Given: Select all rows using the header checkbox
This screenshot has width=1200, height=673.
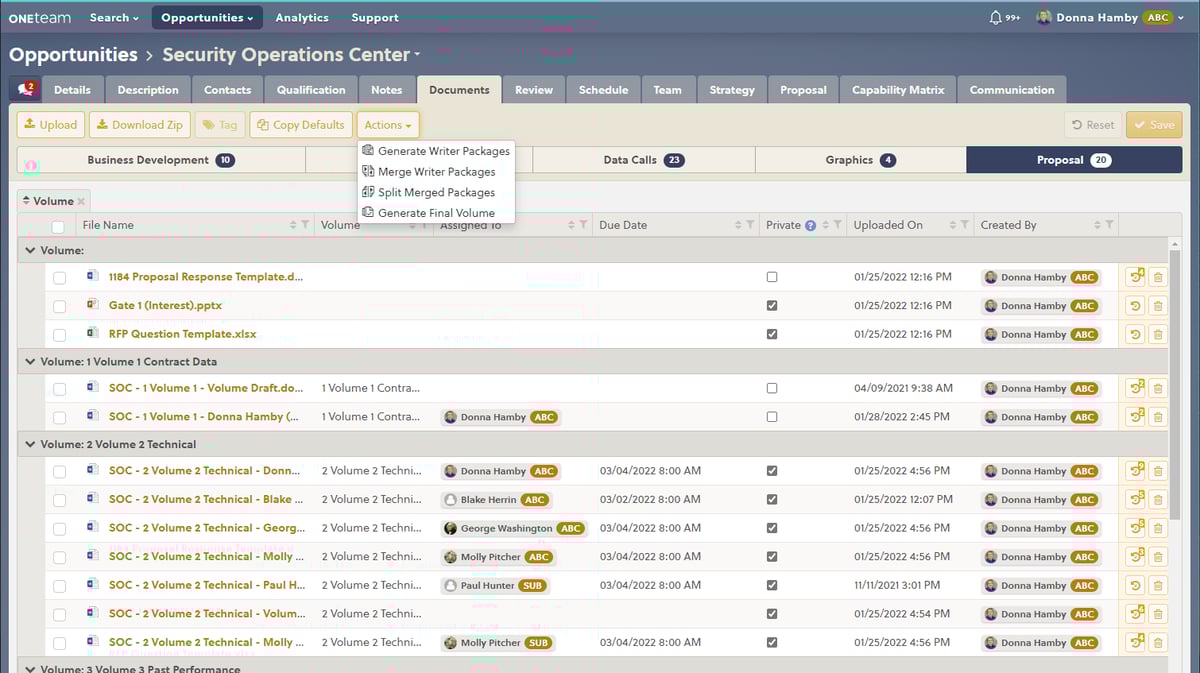Looking at the screenshot, I should 58,225.
